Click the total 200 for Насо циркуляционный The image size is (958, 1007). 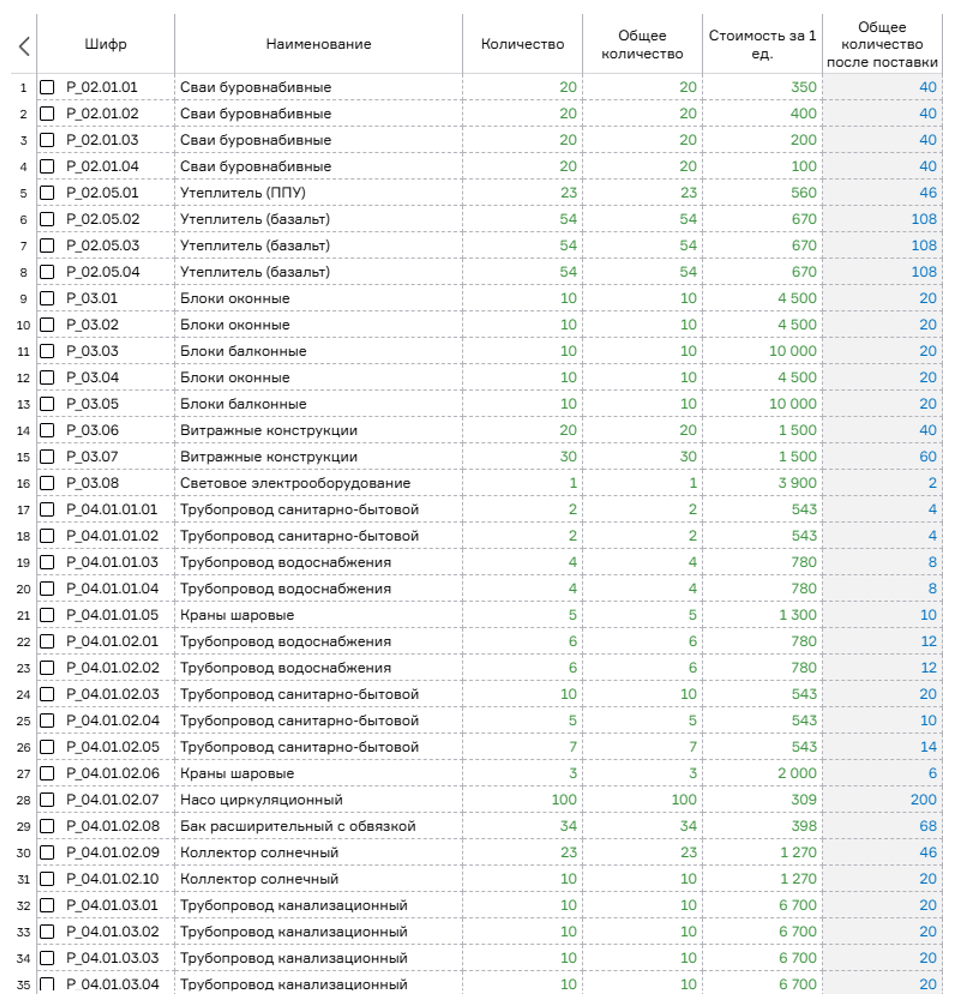[922, 800]
